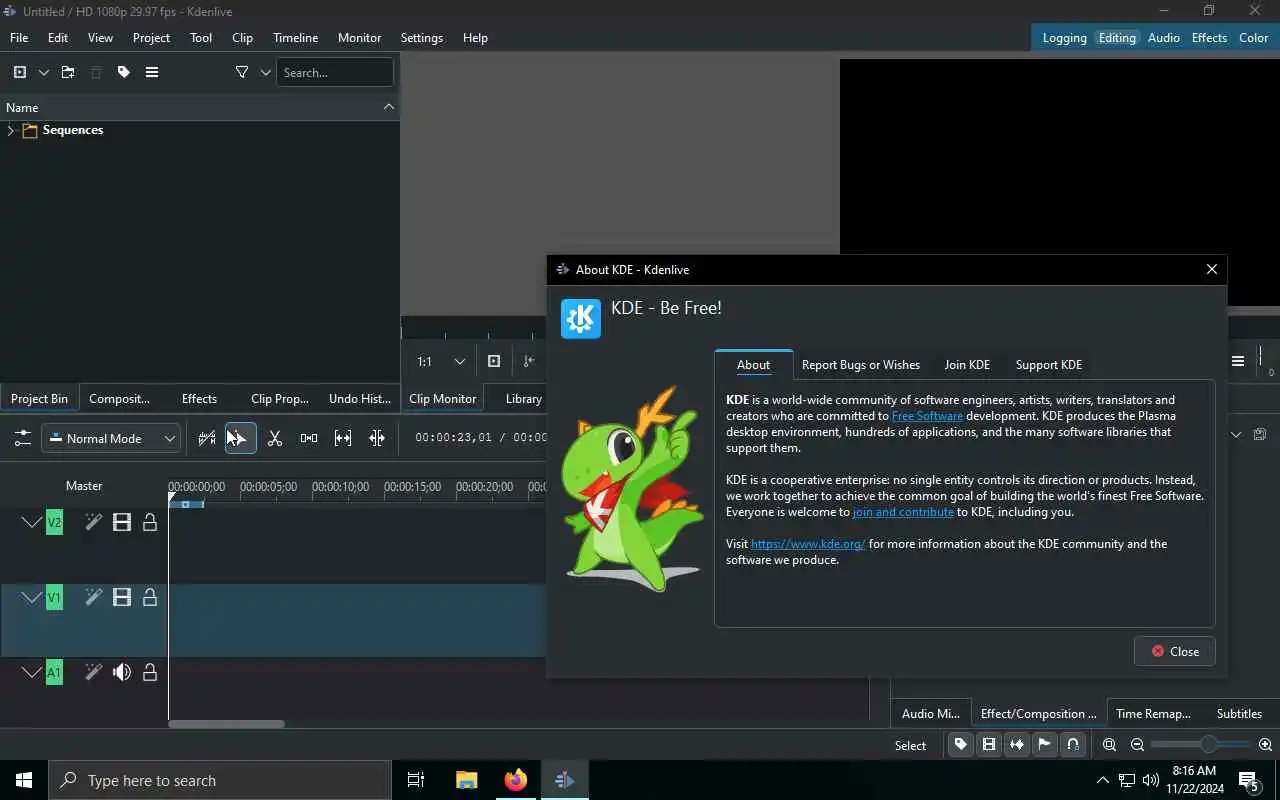Lock the V2 track
The height and width of the screenshot is (800, 1280).
point(150,522)
